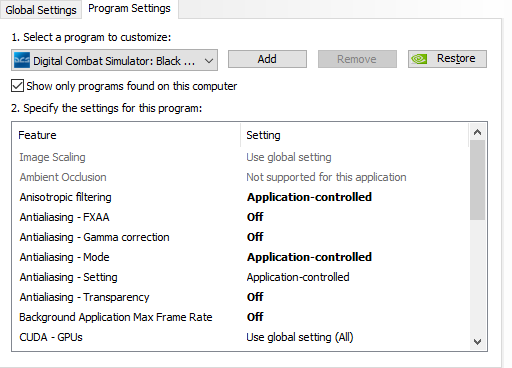Click the scroll down arrow of settings list
Viewport: 512px width, 368px height.
[477, 342]
